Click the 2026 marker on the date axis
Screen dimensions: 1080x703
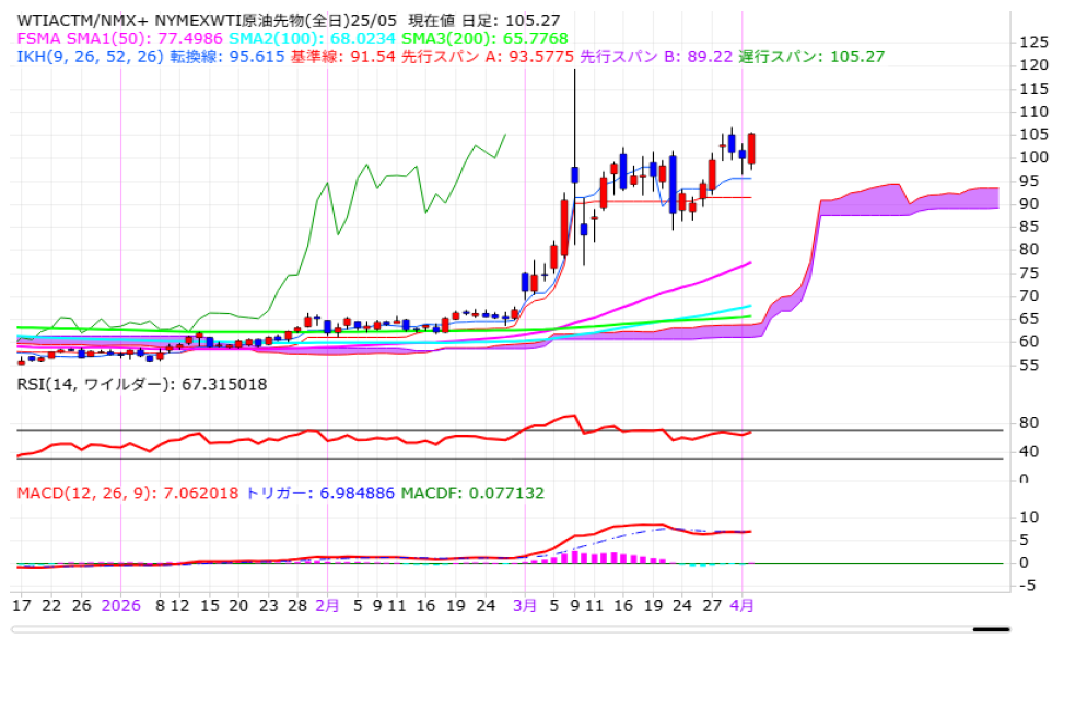121,605
